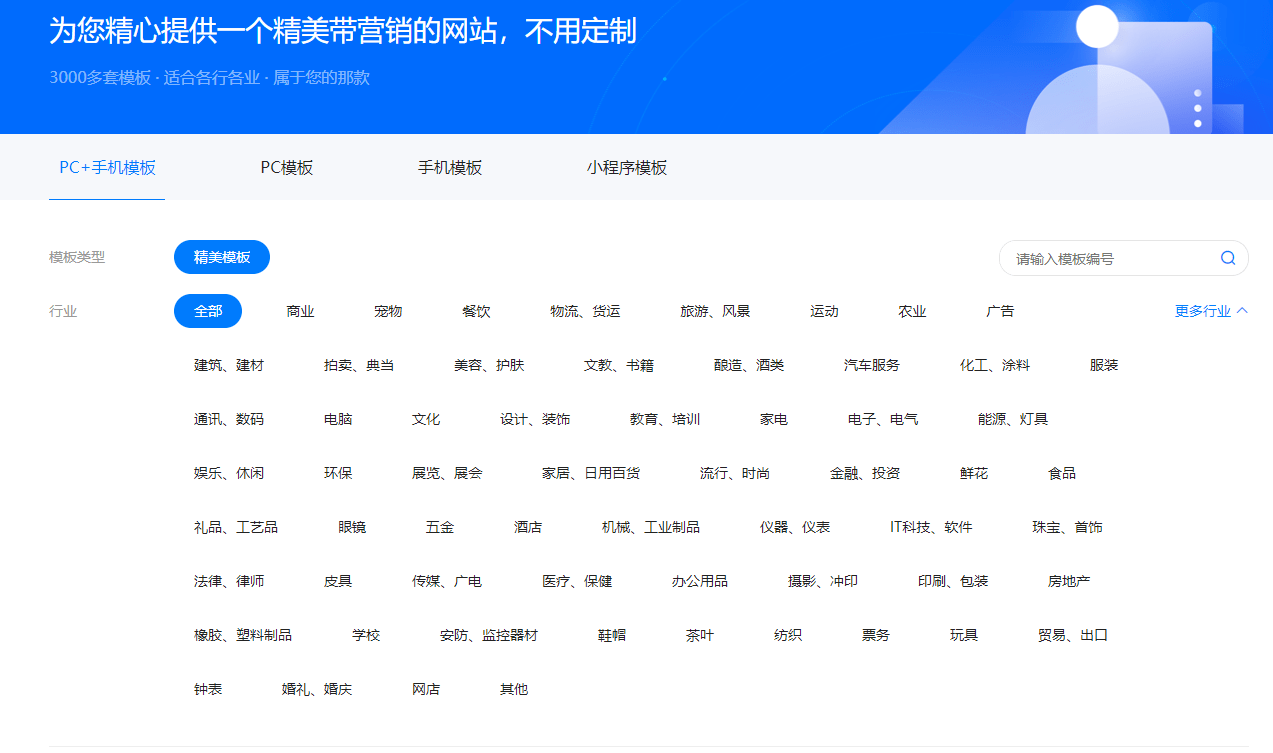Select the 房地产 category

click(x=1069, y=581)
